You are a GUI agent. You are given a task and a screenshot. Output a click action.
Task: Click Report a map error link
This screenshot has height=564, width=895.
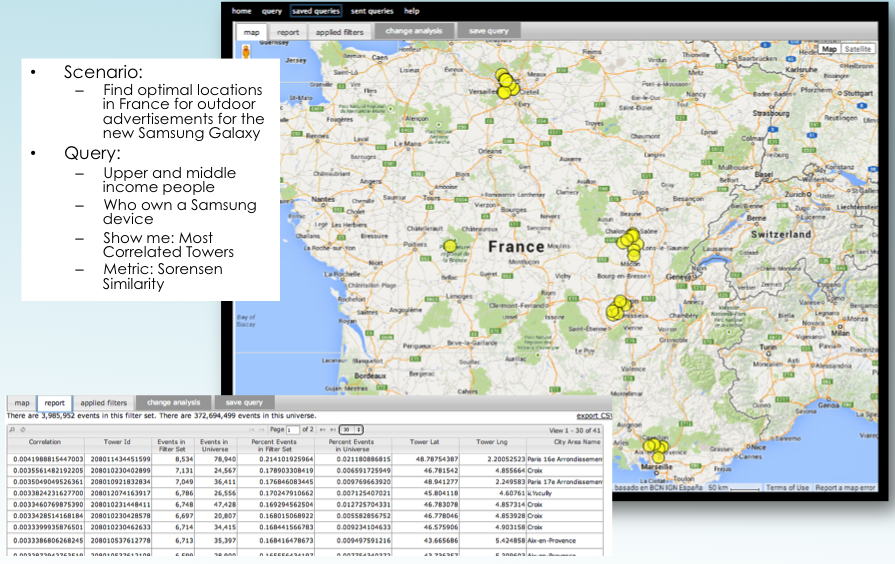(845, 488)
